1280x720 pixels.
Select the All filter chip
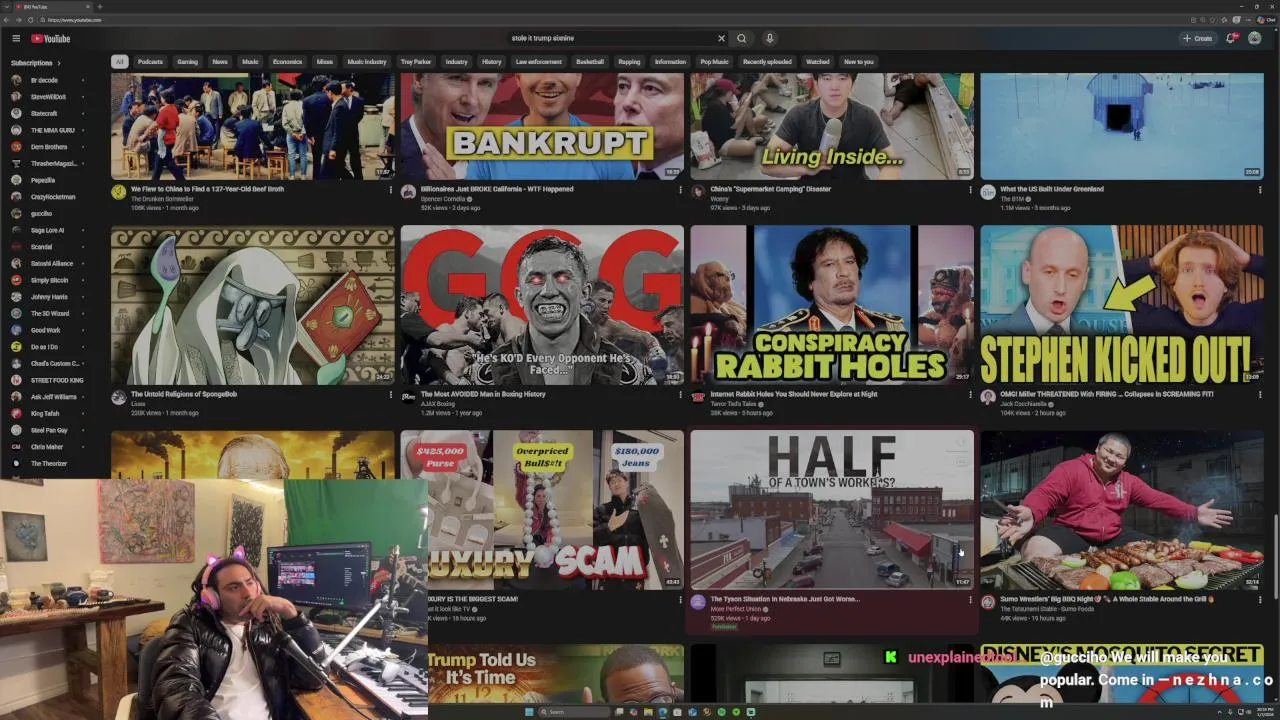pos(119,62)
